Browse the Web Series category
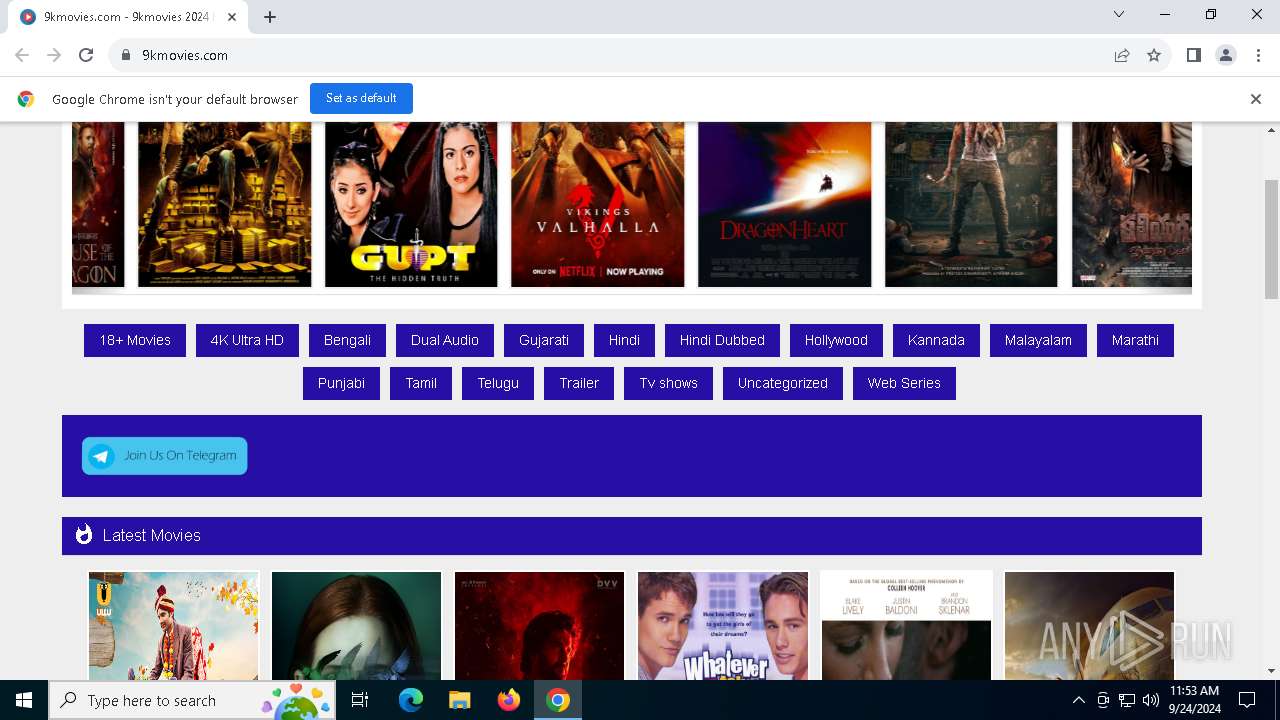Viewport: 1280px width, 720px height. [x=904, y=383]
